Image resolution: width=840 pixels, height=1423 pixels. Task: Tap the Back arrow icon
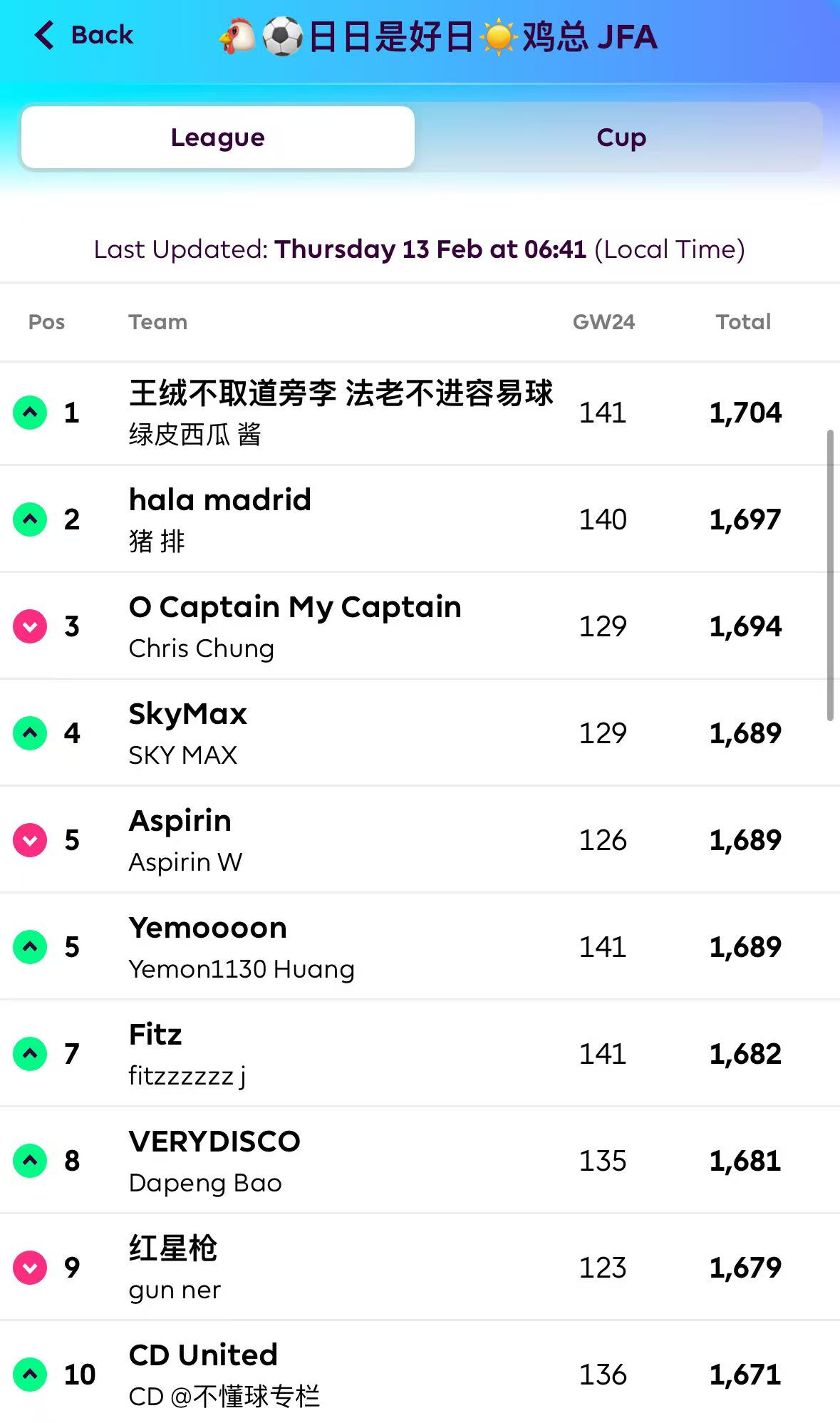[44, 35]
